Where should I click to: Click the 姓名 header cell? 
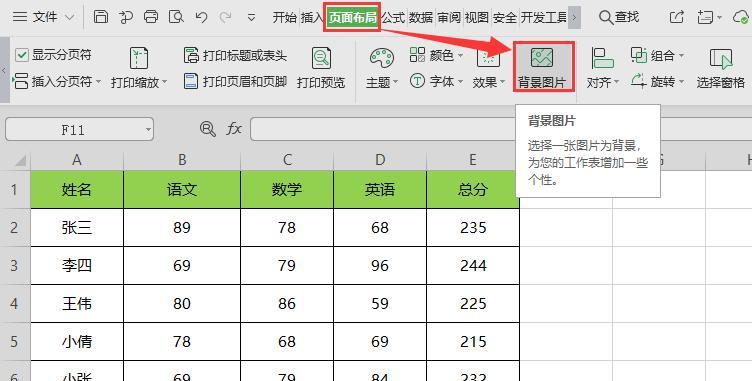pos(77,190)
